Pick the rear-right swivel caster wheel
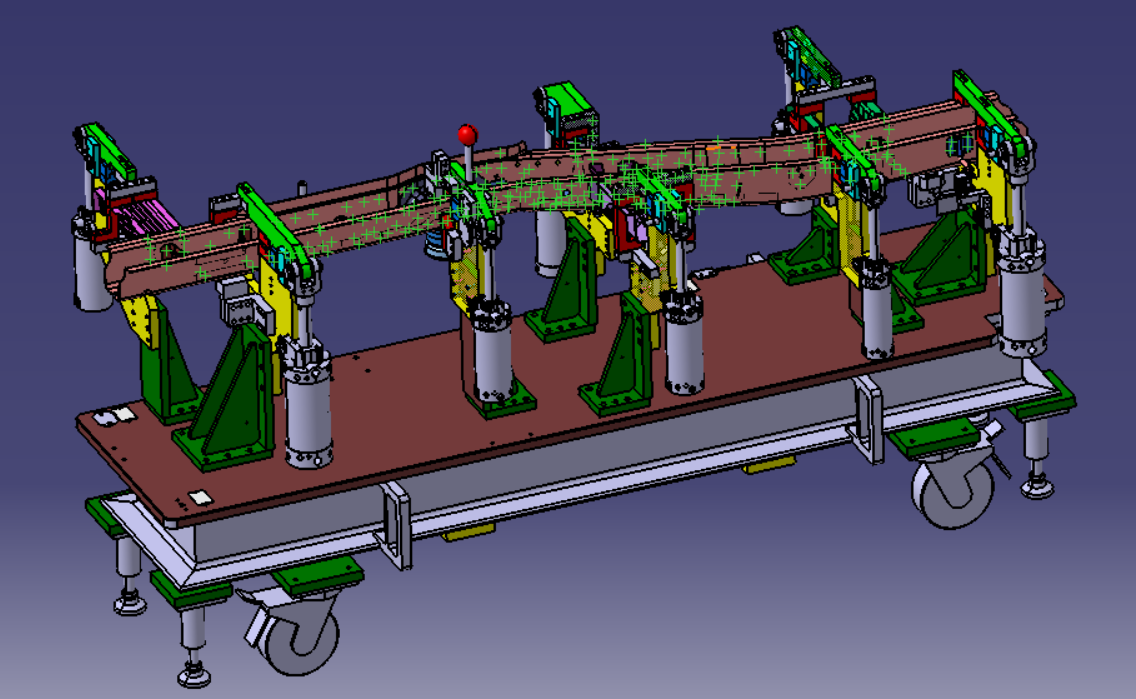Image resolution: width=1136 pixels, height=699 pixels. tap(953, 489)
